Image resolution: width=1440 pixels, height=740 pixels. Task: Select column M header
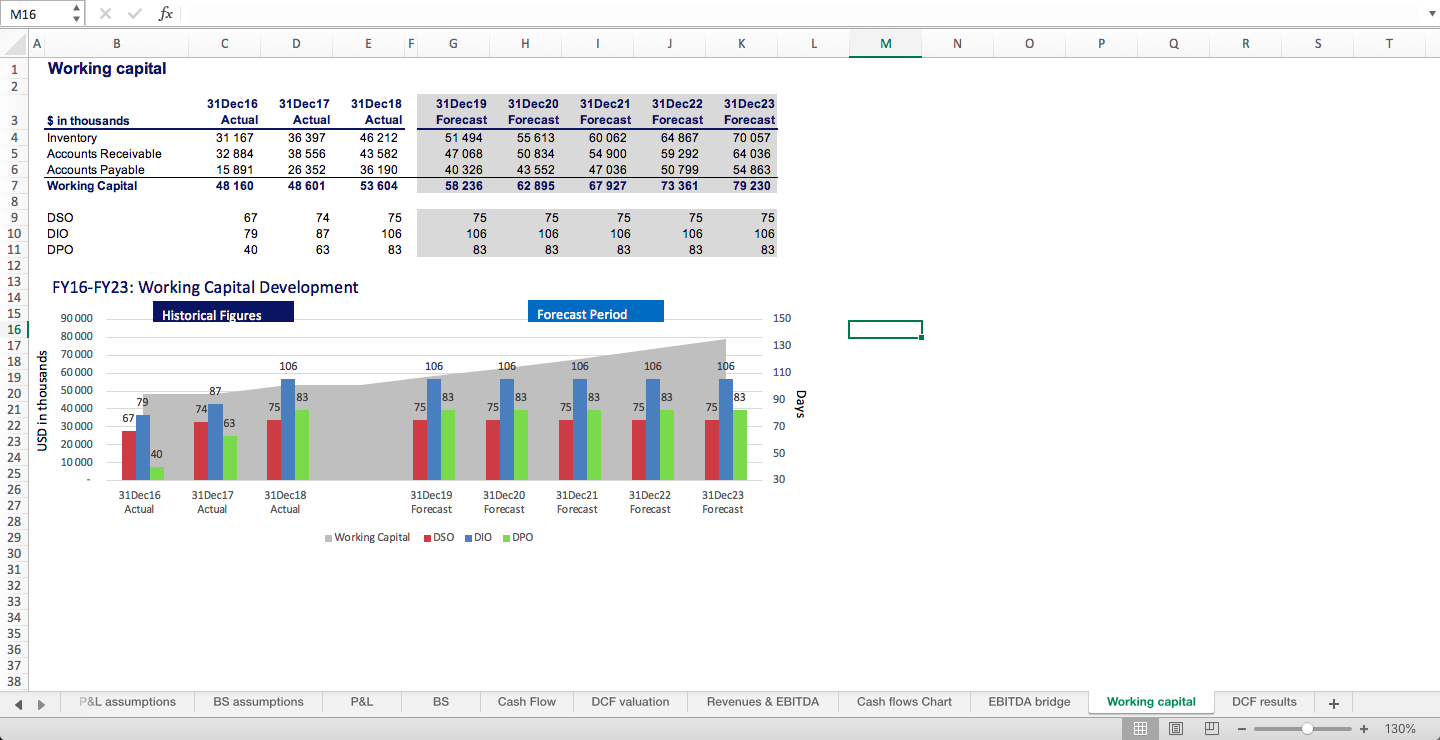point(885,44)
